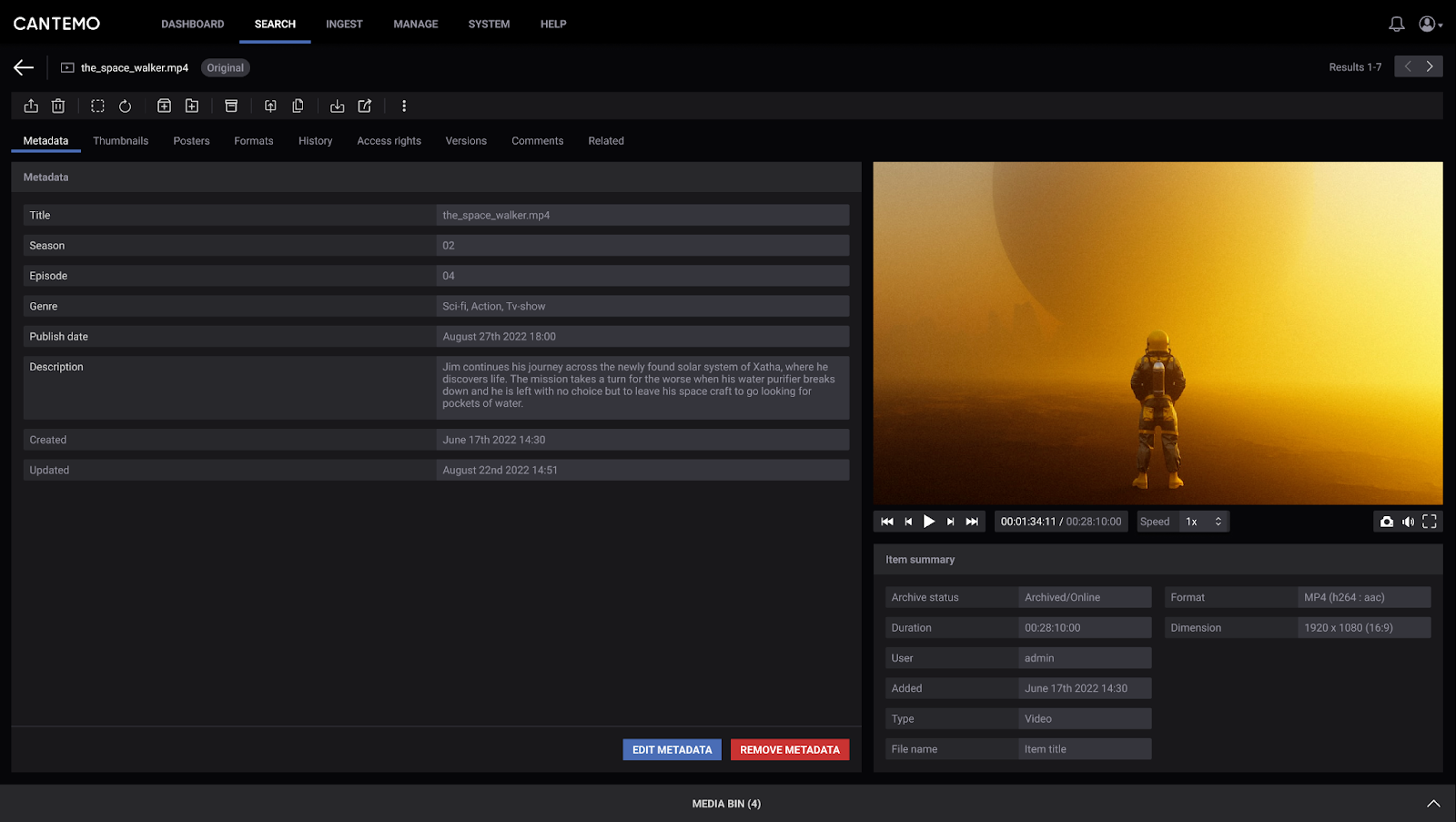This screenshot has height=822, width=1456.
Task: Click the archive icon in the toolbar
Action: tap(230, 106)
